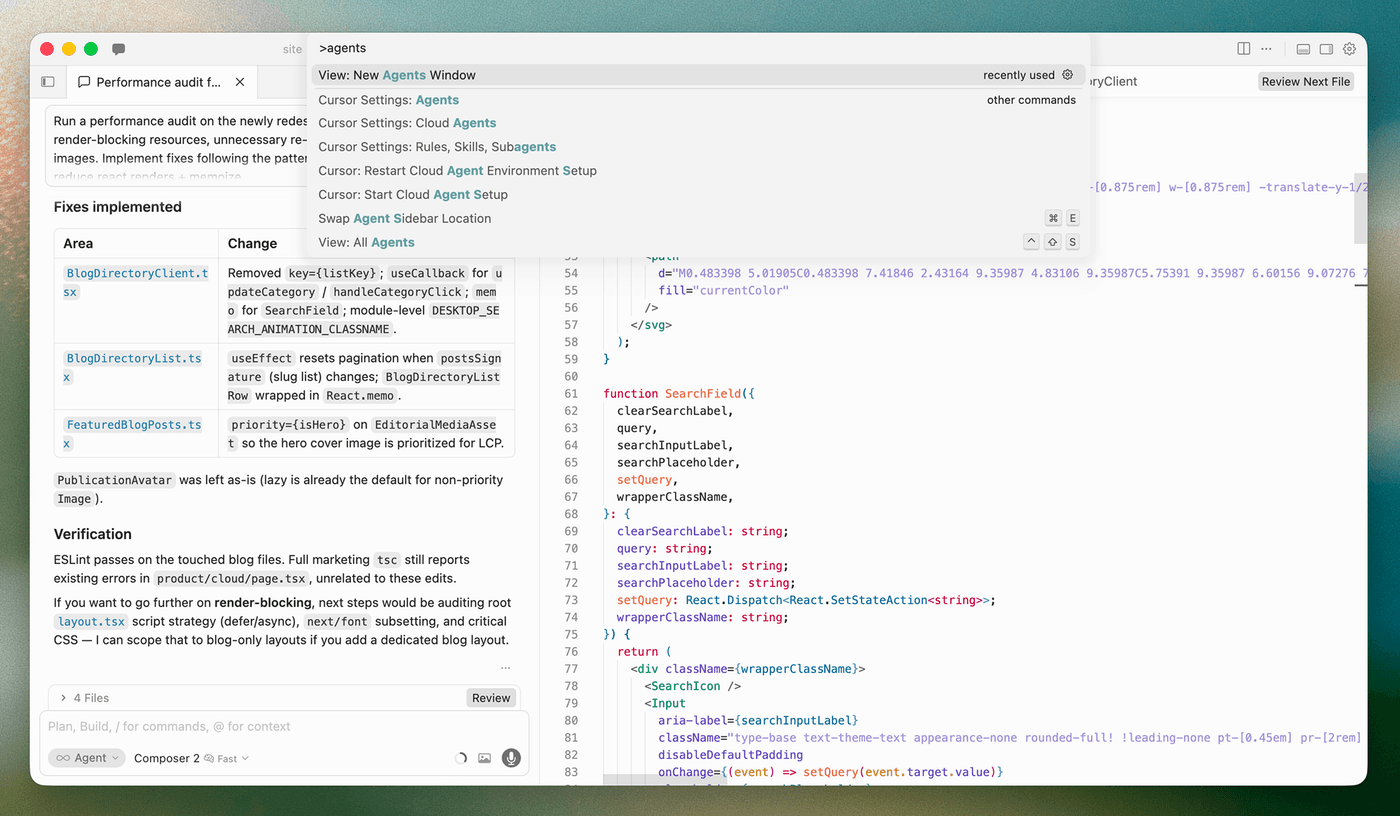Open the chat message three-dots menu

[505, 668]
